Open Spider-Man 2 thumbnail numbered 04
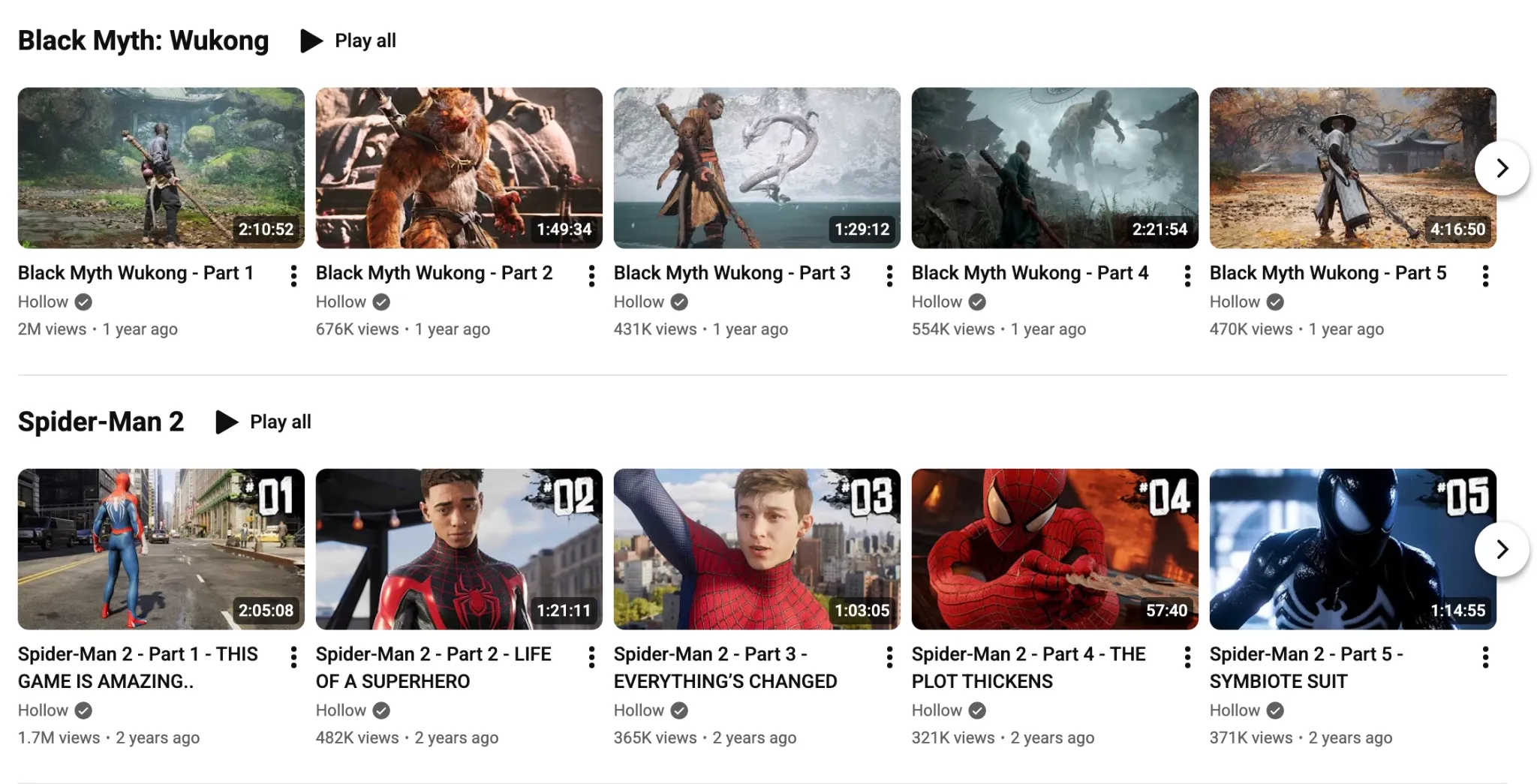Screen dimensions: 1537x784 tap(1055, 549)
